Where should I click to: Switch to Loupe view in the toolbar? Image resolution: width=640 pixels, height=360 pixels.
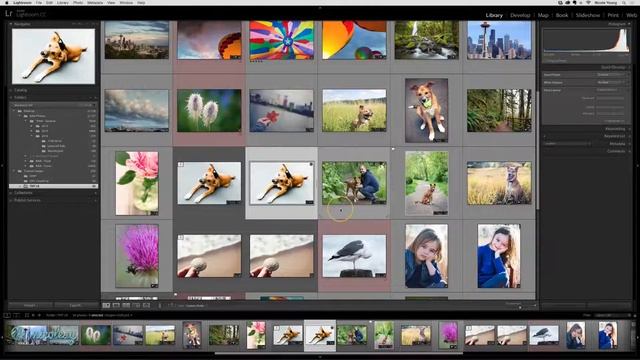[116, 305]
